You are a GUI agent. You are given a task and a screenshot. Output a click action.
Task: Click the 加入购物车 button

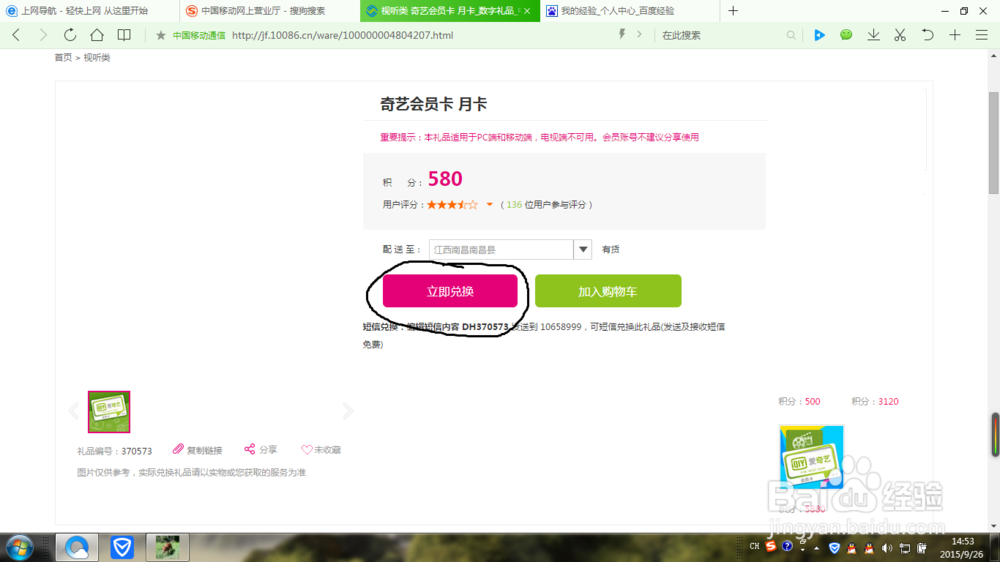[608, 292]
